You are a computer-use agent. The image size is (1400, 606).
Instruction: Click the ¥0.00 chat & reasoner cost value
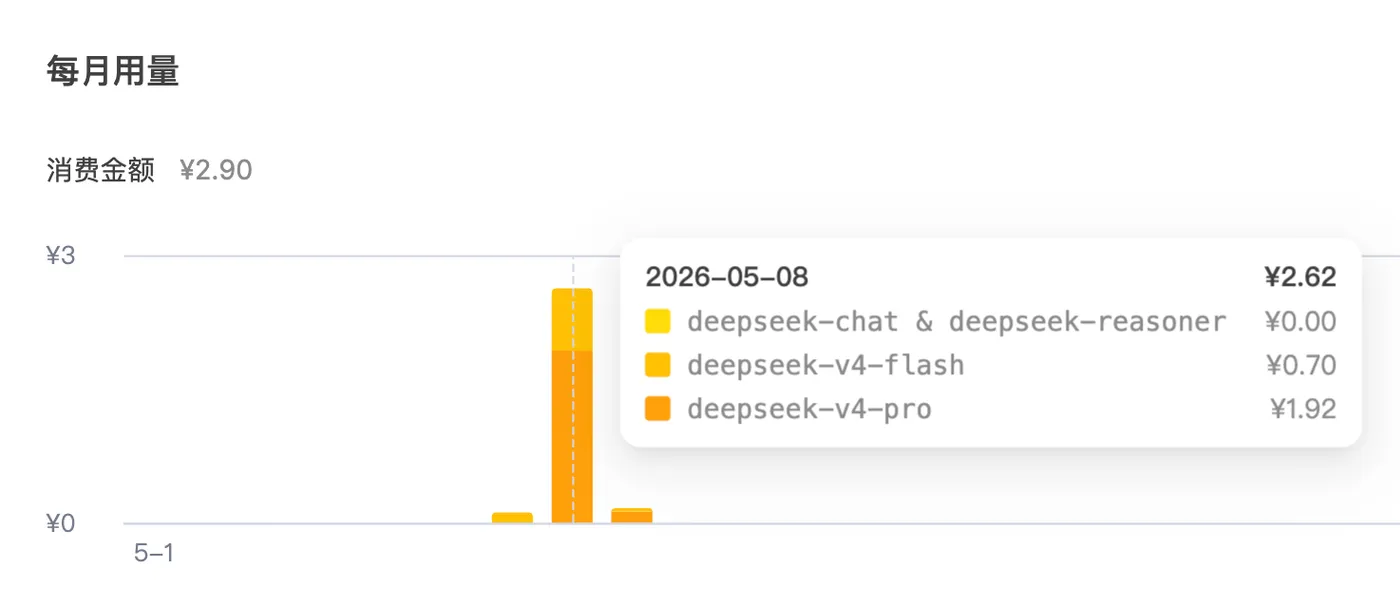[1301, 321]
